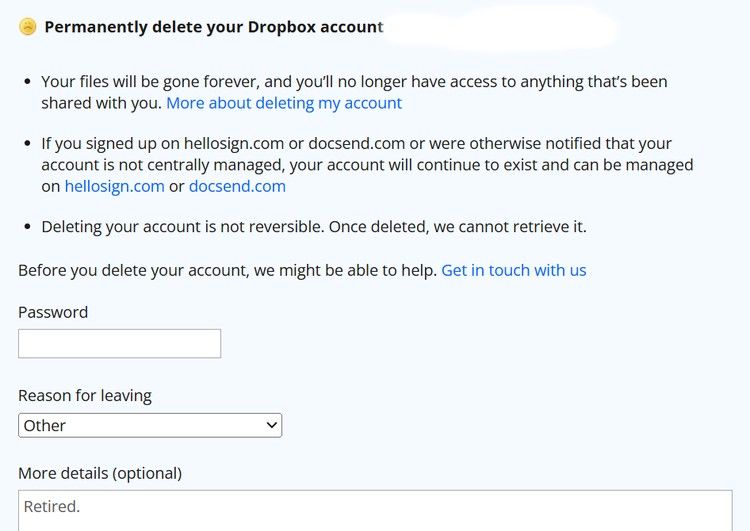Follow the blue hellosign.com link
Screen dimensions: 750x531
point(114,186)
